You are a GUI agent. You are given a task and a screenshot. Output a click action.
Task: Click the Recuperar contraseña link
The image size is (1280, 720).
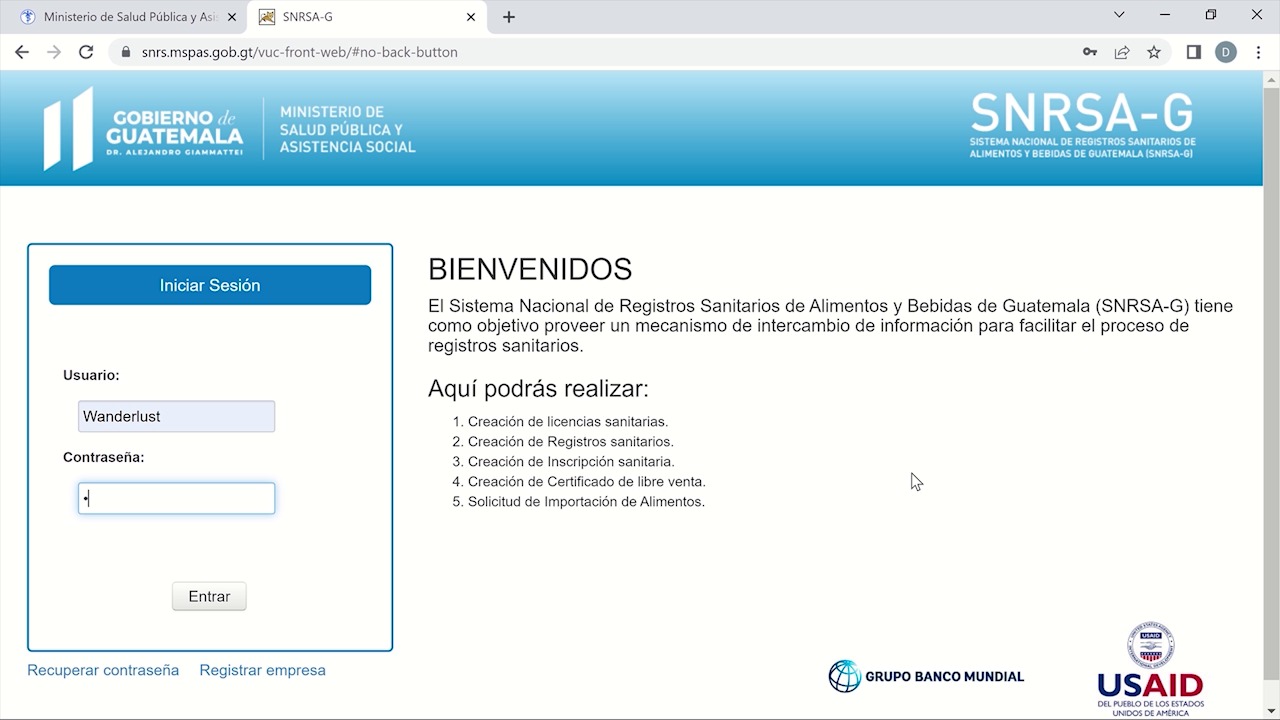(x=103, y=670)
